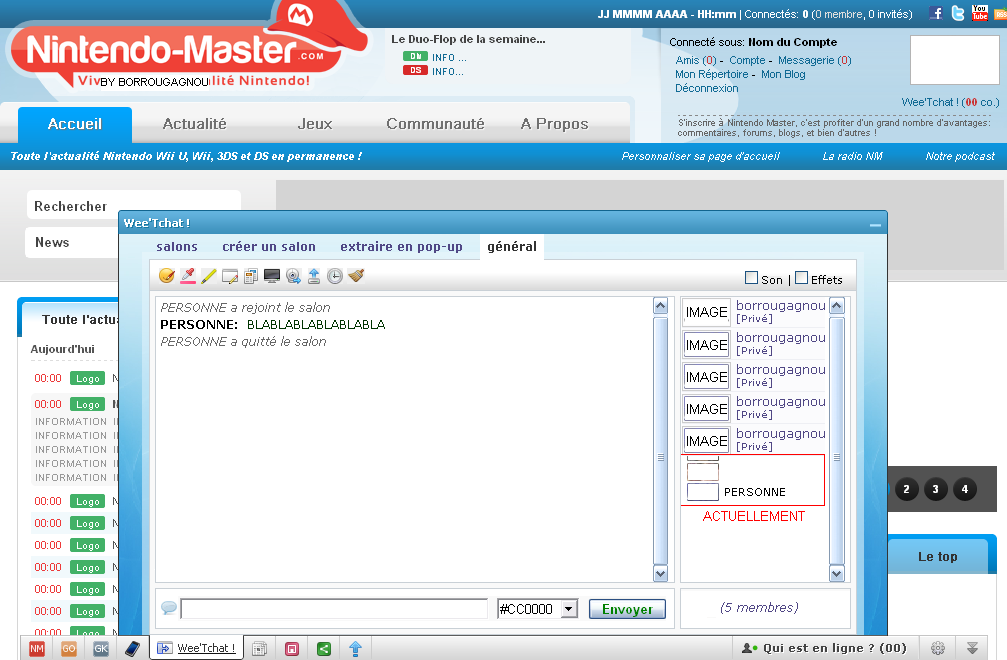Open the GK icon in bottom bar
Image resolution: width=1007 pixels, height=660 pixels.
(x=101, y=648)
